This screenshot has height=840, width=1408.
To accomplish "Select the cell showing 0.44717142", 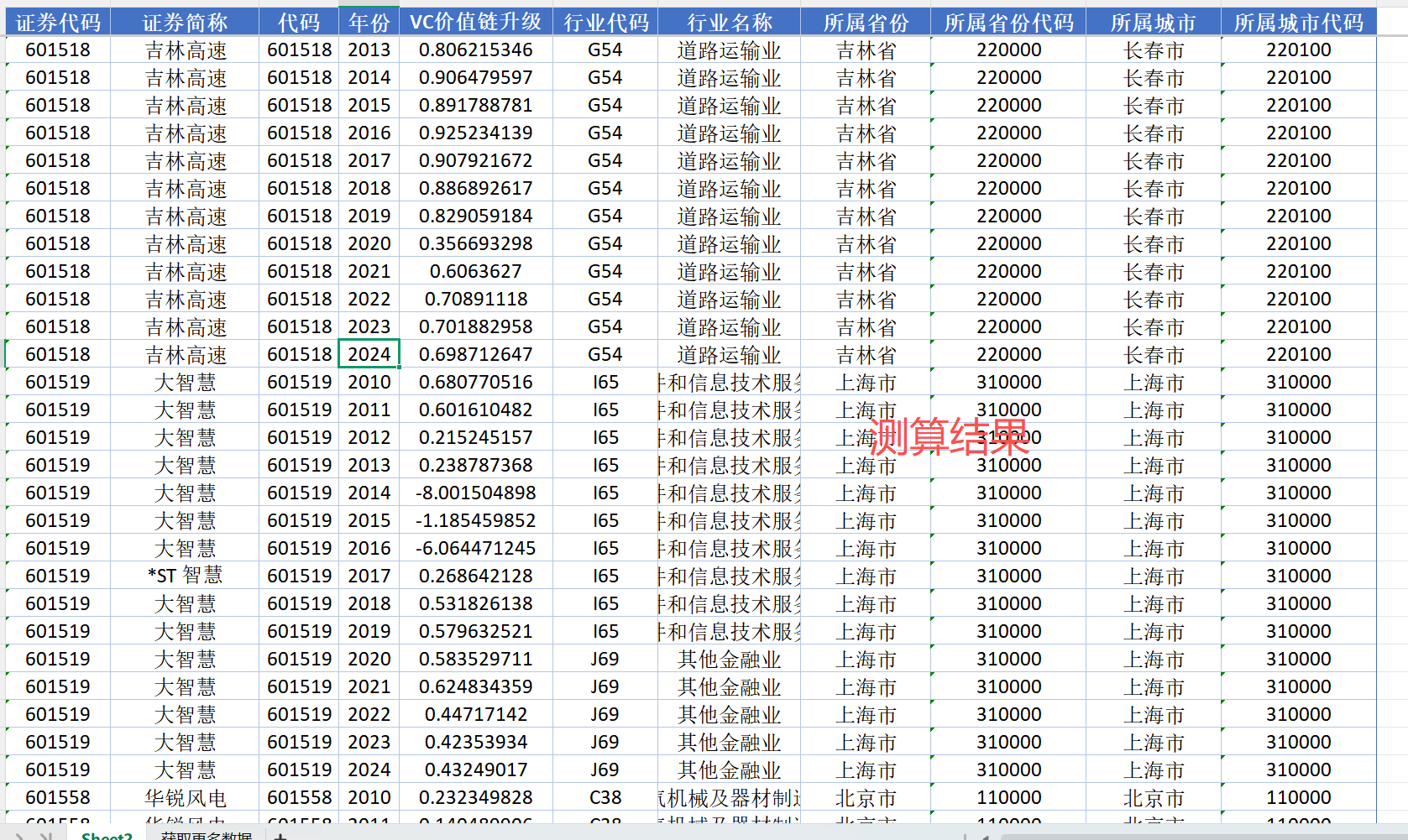I will click(476, 715).
